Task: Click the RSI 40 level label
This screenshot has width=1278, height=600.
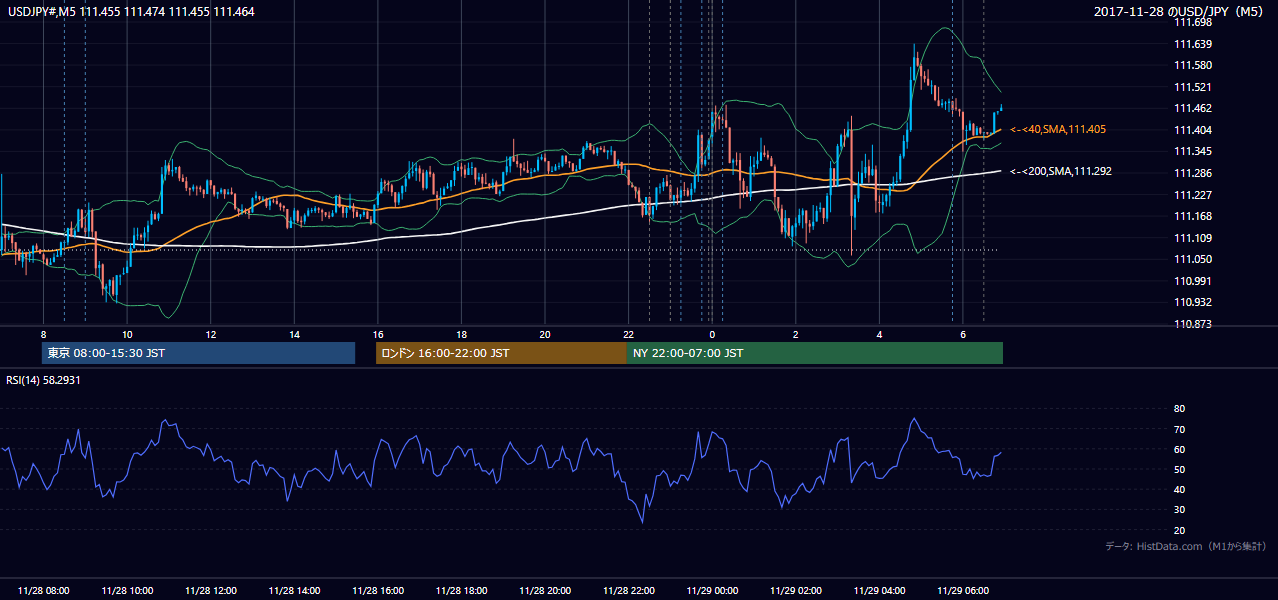Action: click(x=1179, y=490)
